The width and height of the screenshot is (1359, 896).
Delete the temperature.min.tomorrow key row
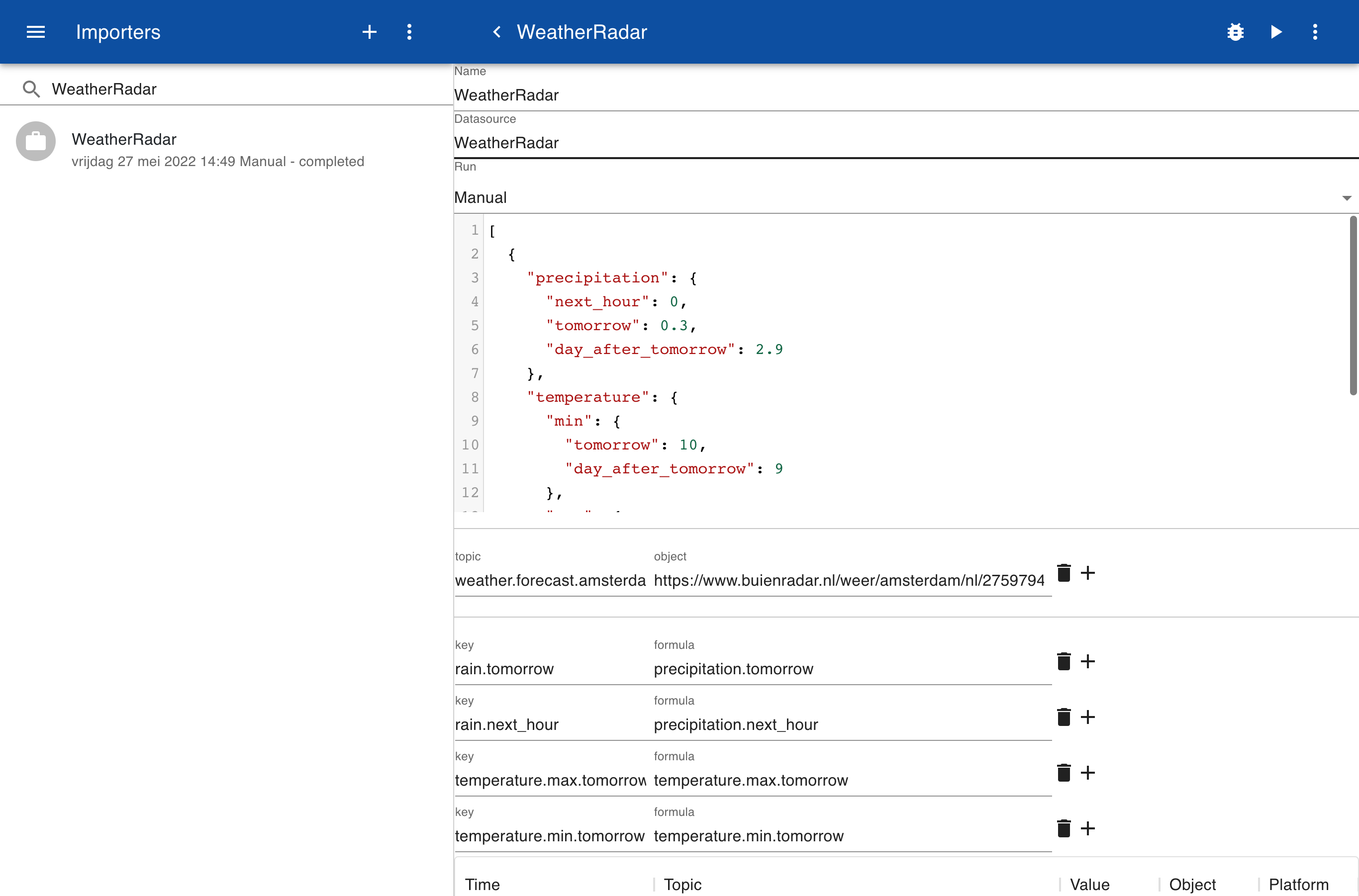click(x=1064, y=828)
